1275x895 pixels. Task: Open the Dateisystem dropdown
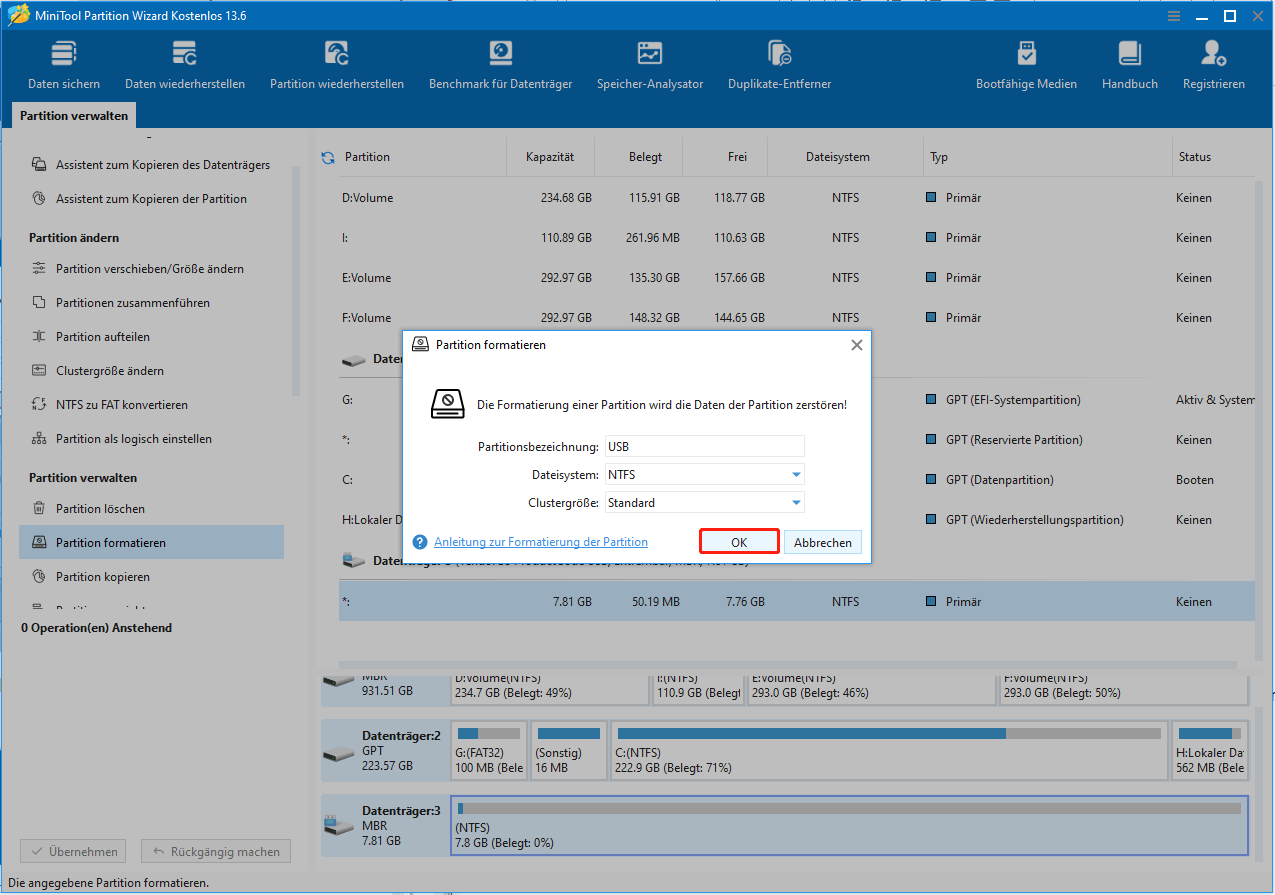tap(704, 474)
